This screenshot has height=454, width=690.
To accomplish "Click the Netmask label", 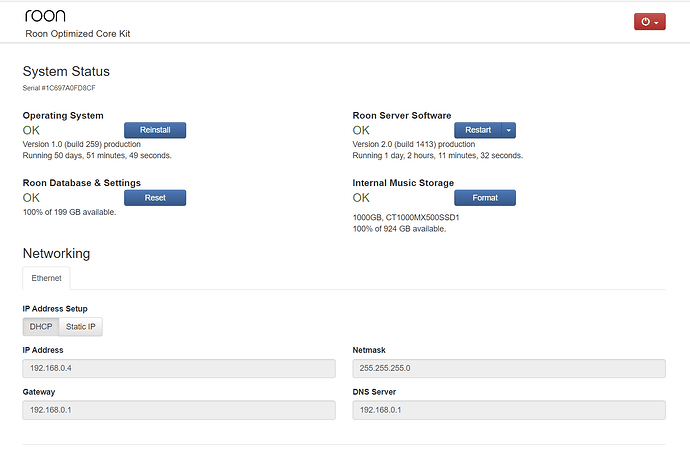I will [369, 350].
